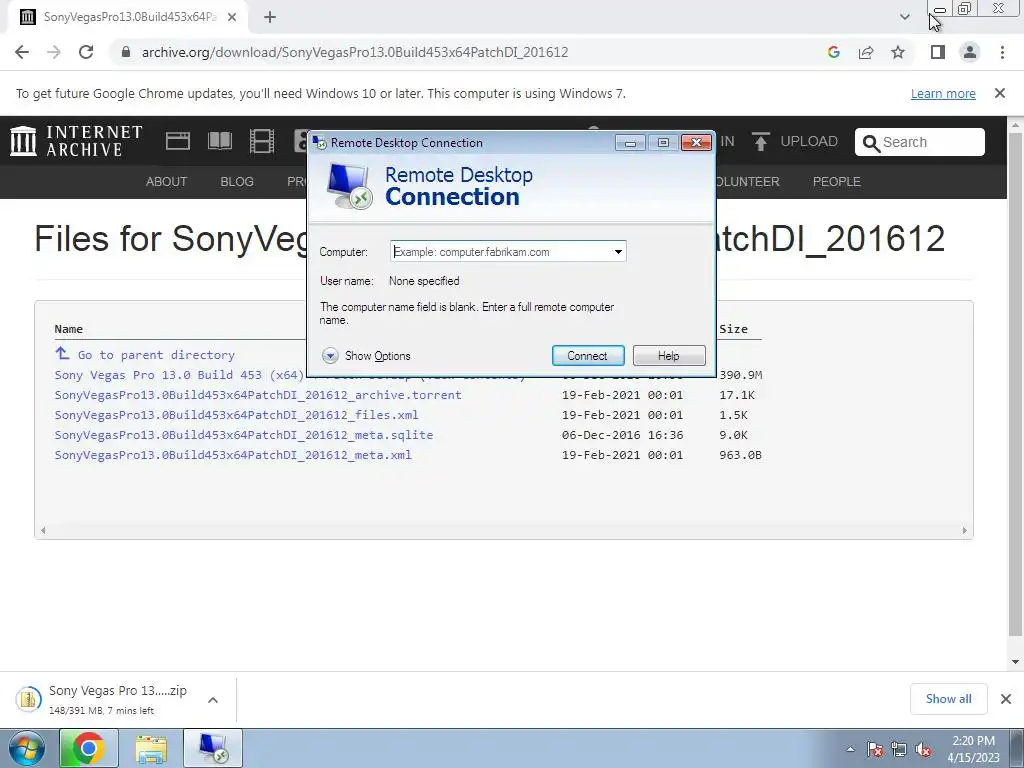Viewport: 1024px width, 768px height.
Task: Open the Web icon in Archive navbar
Action: (178, 141)
